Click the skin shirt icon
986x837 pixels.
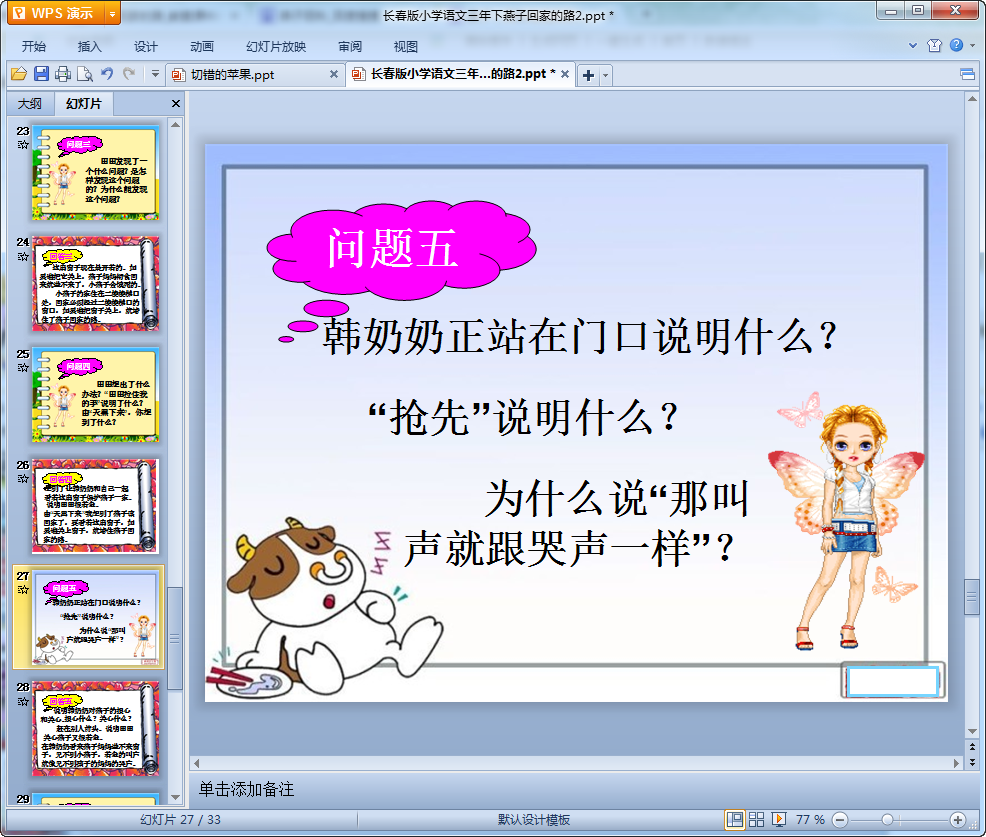[x=934, y=45]
